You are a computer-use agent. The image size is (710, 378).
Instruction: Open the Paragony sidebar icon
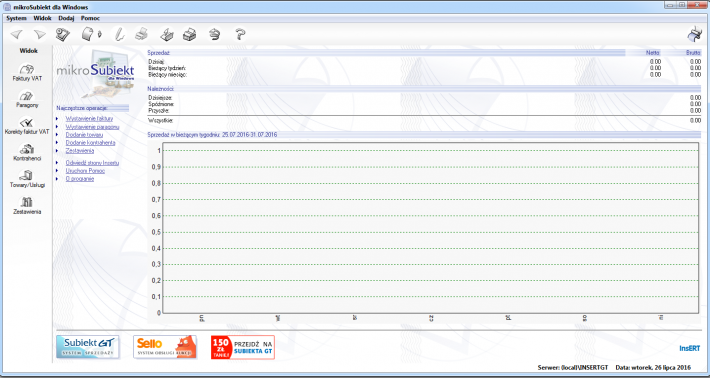27,100
